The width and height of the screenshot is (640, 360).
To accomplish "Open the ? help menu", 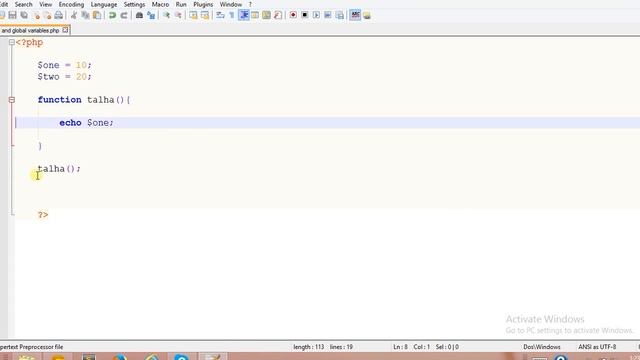I will 250,4.
